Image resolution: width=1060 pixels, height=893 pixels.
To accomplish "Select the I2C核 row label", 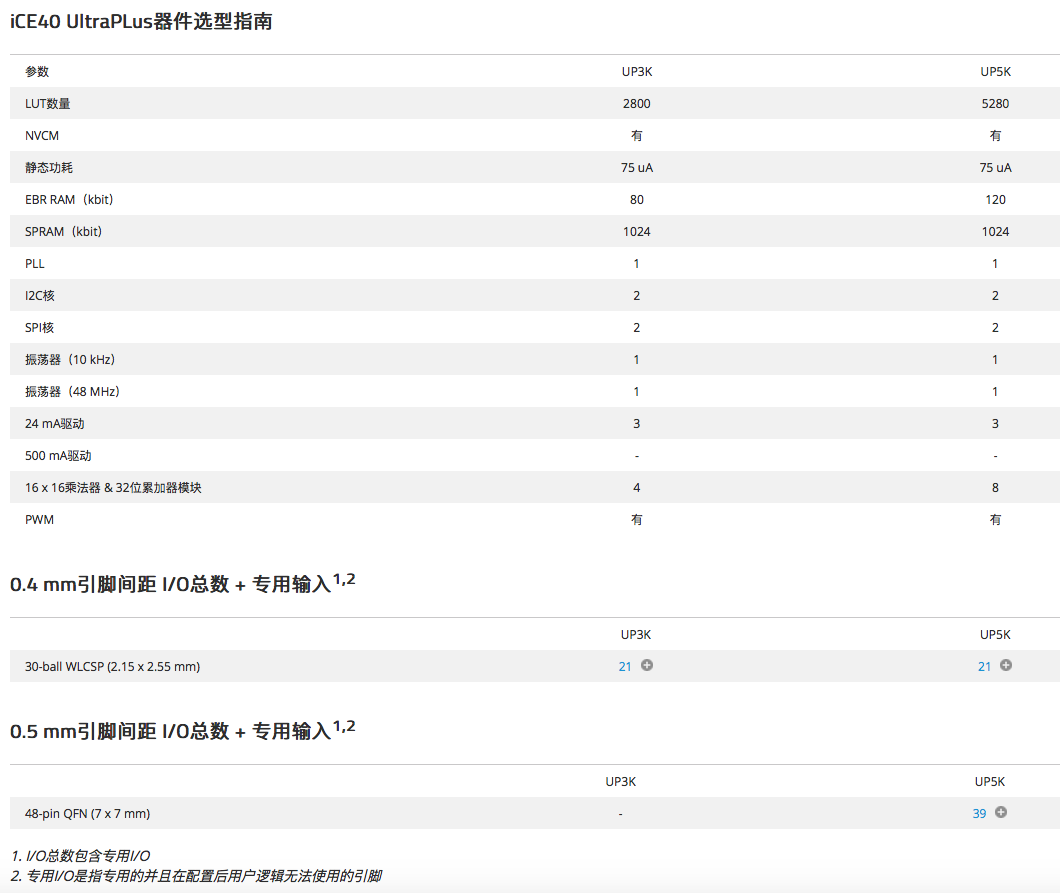I will (40, 295).
